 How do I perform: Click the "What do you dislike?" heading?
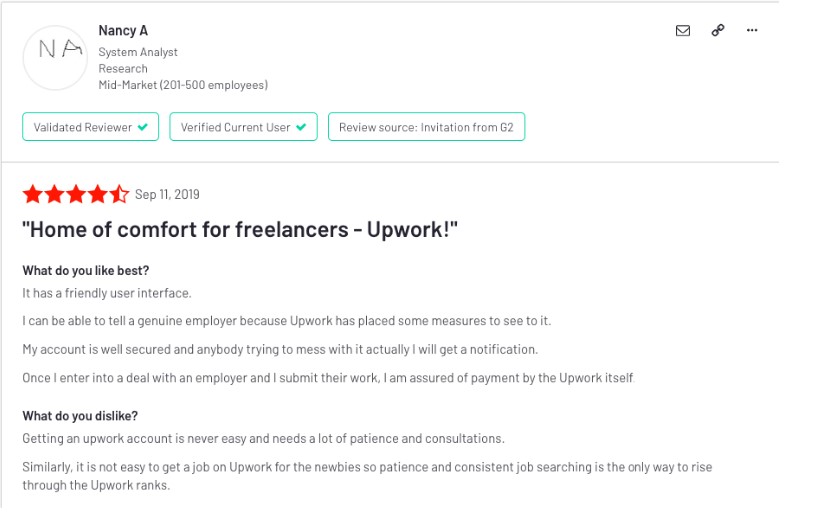[80, 416]
